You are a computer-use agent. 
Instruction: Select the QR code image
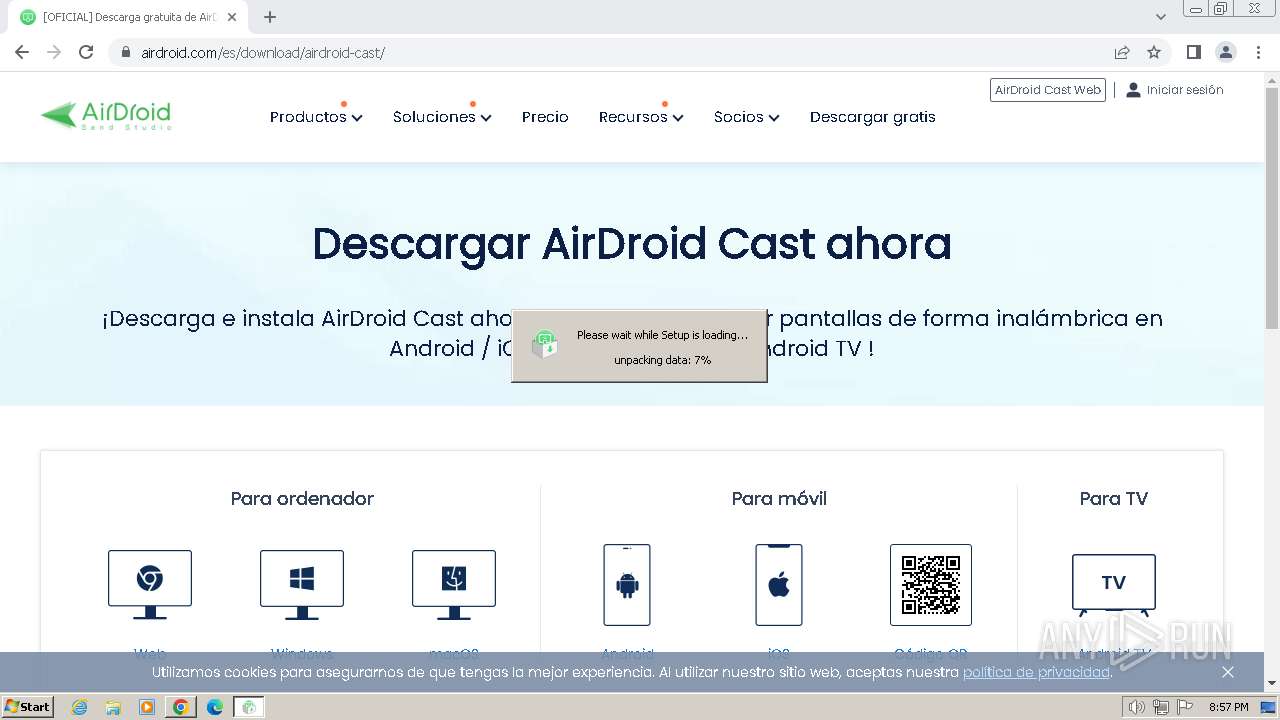931,585
